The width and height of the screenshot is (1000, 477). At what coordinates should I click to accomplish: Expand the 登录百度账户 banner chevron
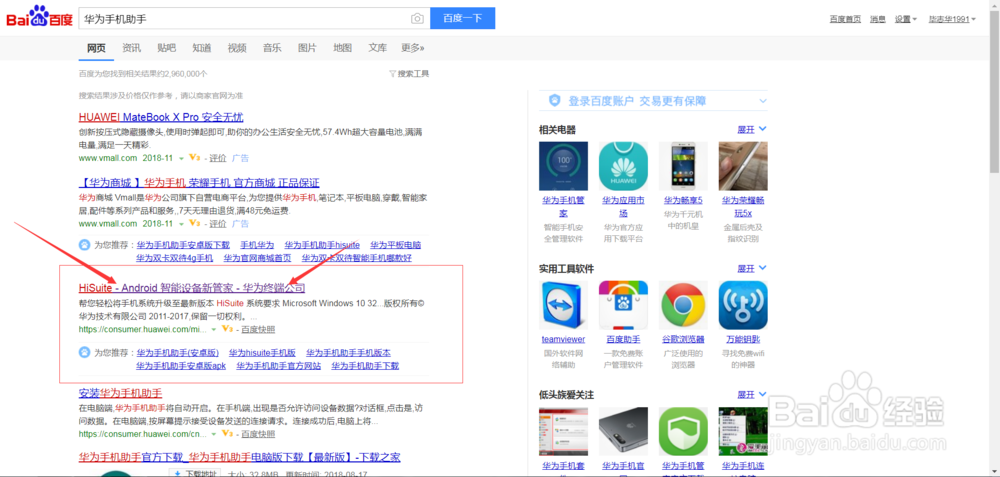coord(763,101)
